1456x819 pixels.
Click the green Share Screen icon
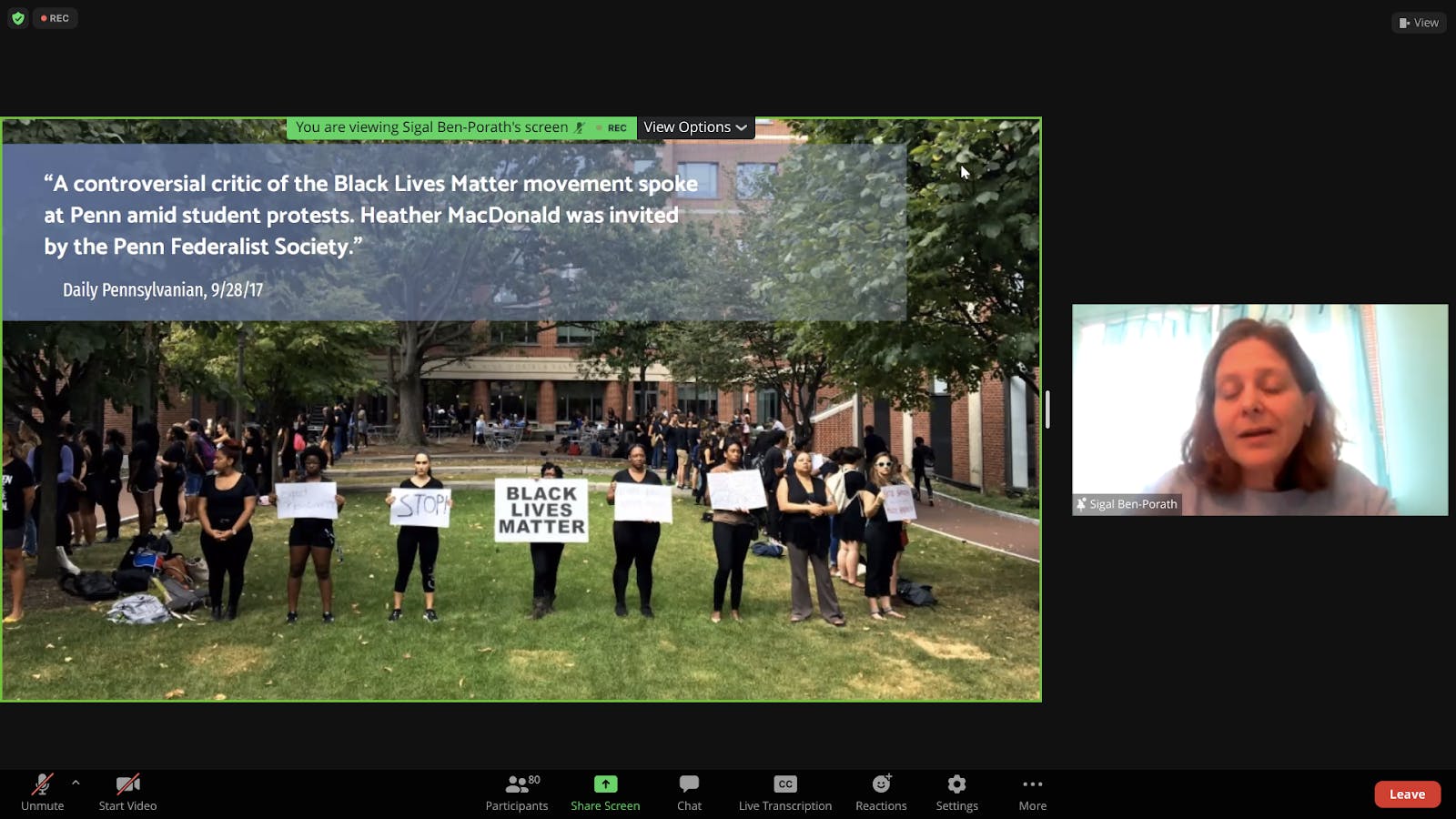(605, 784)
